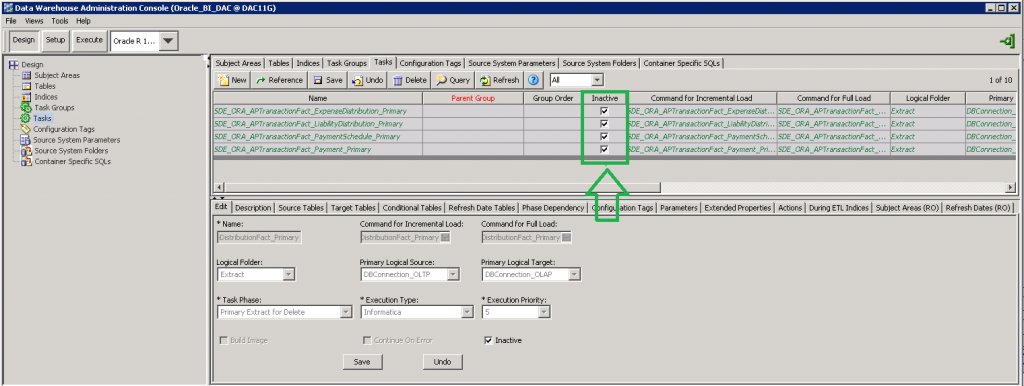
Task: Click the toolbar Save button with disk icon
Action: tap(328, 80)
